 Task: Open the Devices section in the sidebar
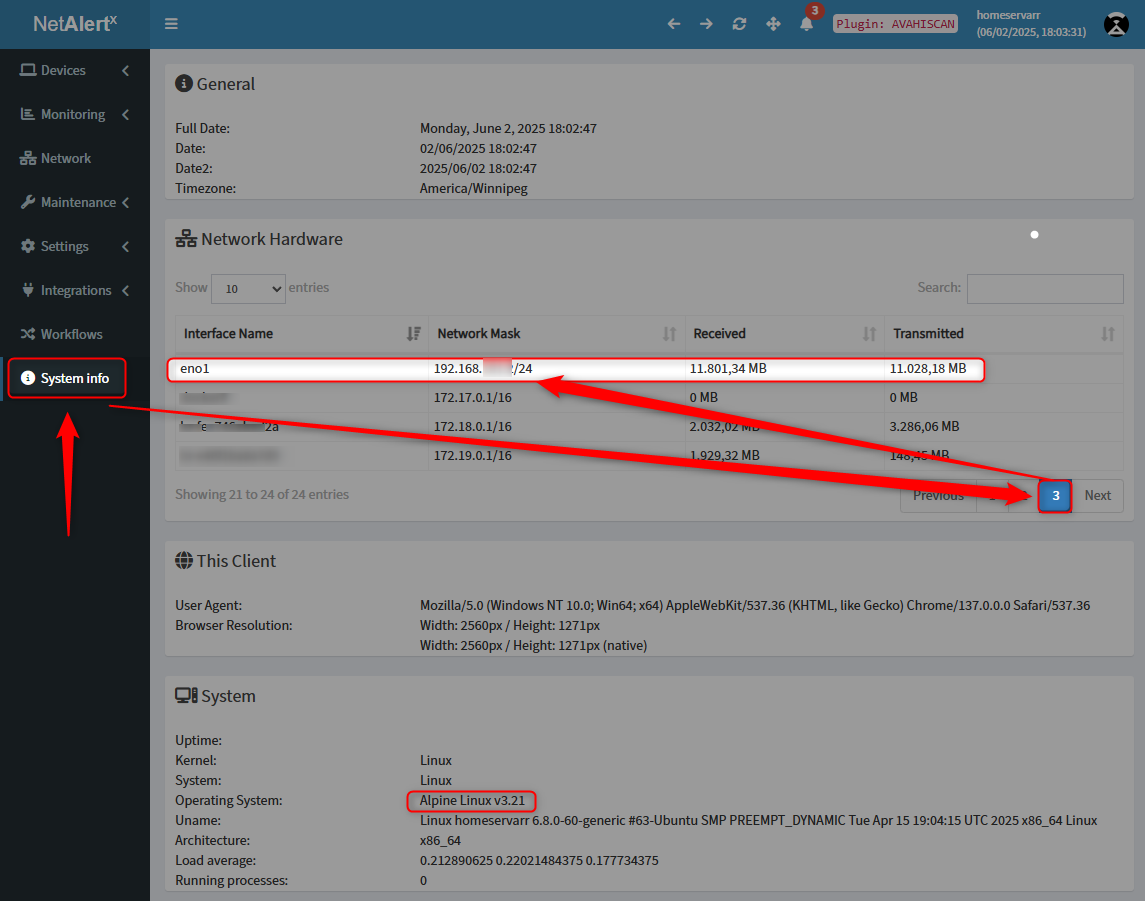(60, 70)
